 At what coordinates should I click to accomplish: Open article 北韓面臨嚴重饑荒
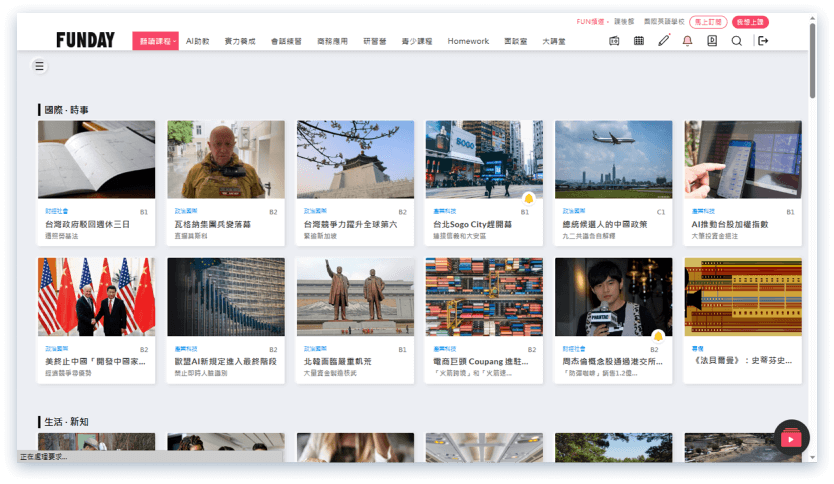pyautogui.click(x=337, y=362)
